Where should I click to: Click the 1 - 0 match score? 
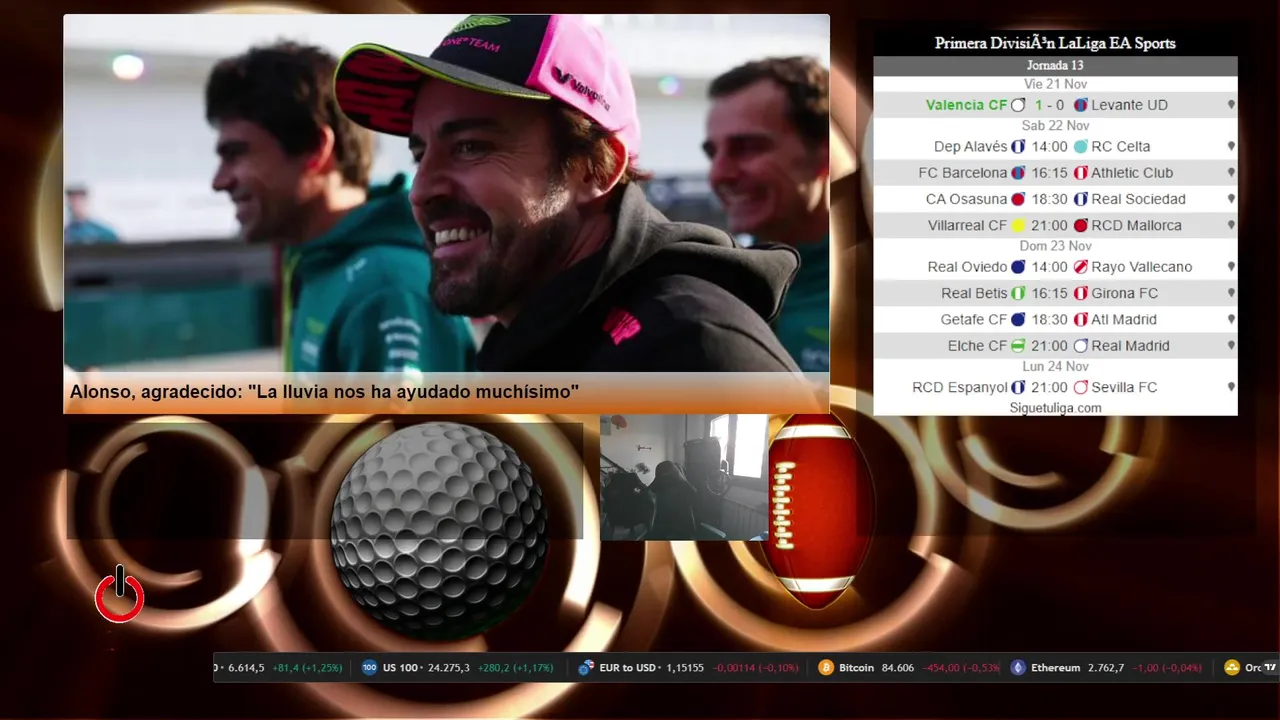(x=1049, y=105)
